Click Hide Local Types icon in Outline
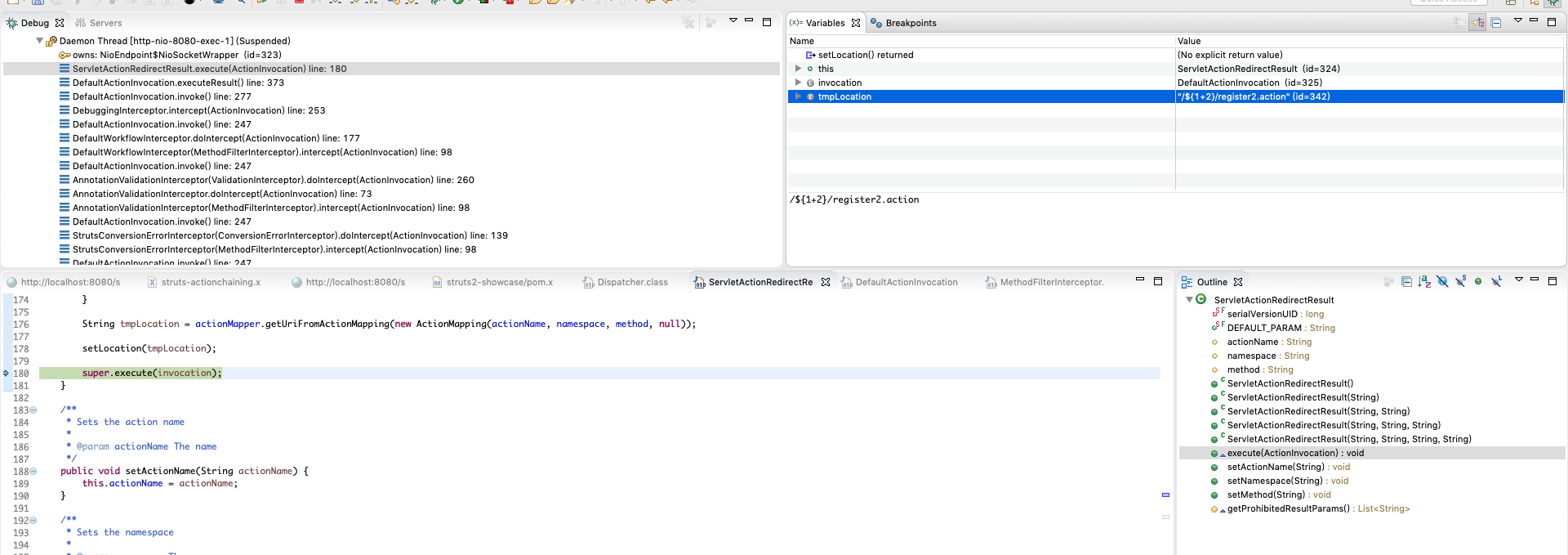This screenshot has height=555, width=1568. pyautogui.click(x=1496, y=282)
